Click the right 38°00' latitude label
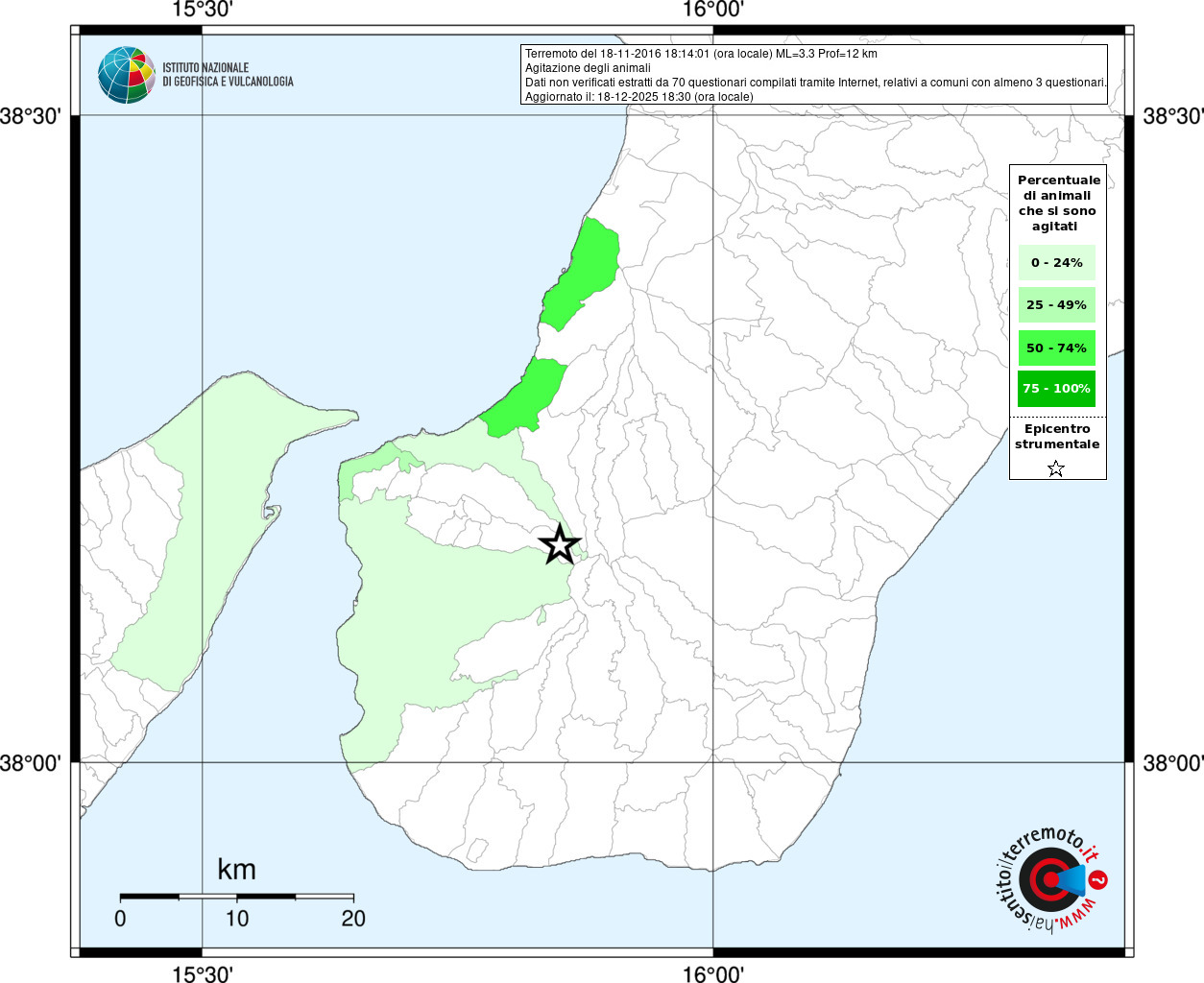The image size is (1204, 983). (1172, 763)
